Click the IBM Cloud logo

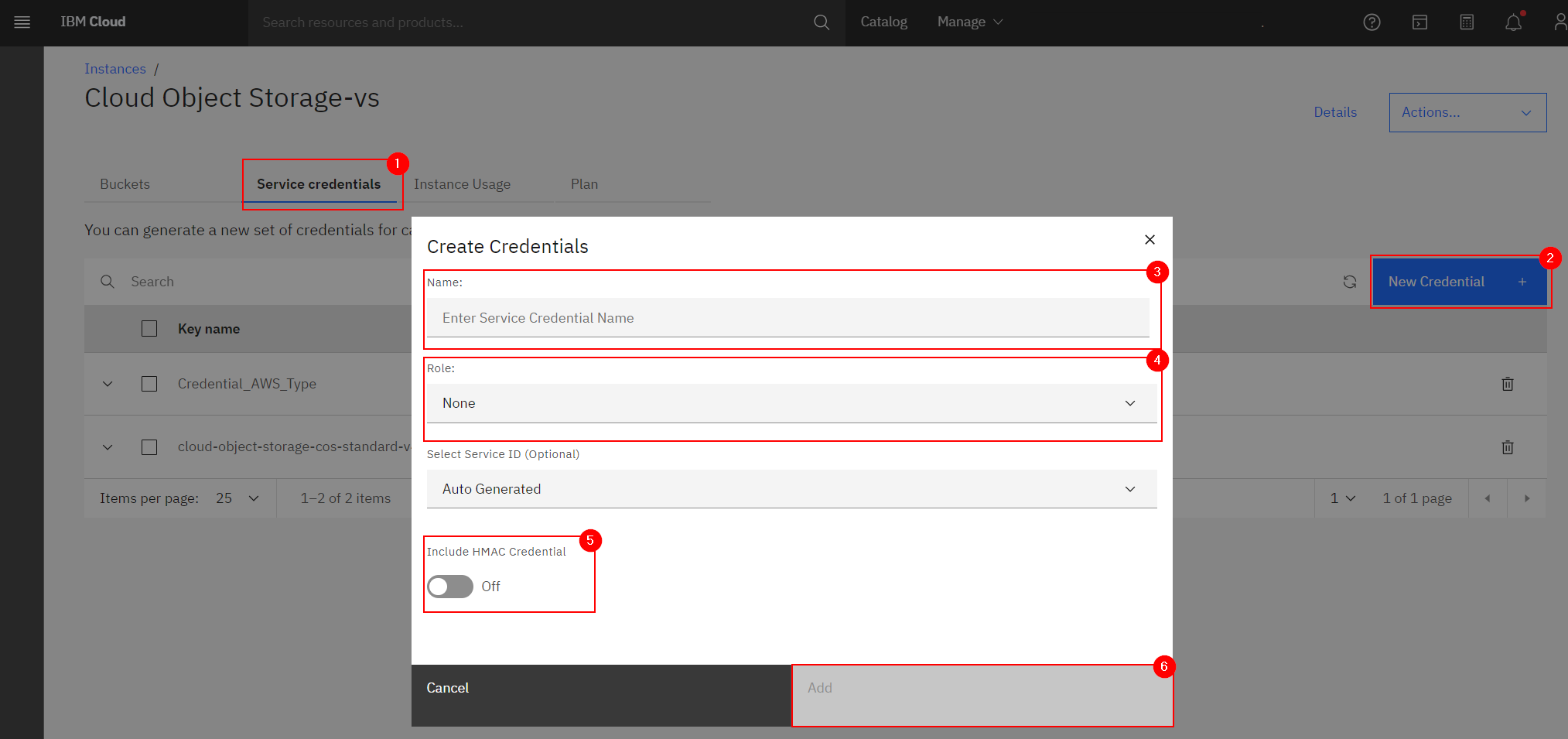[93, 22]
